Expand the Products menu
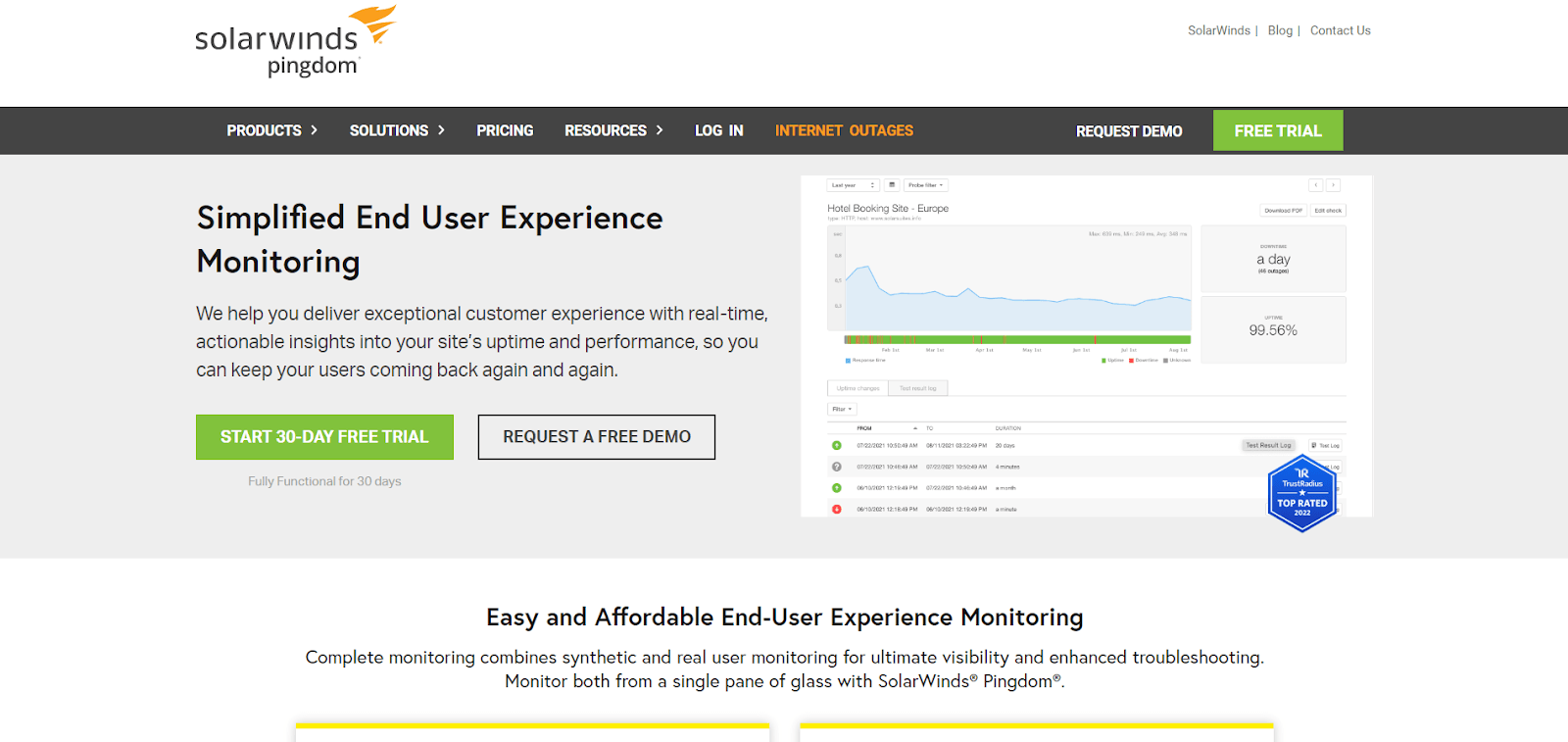 tap(272, 130)
